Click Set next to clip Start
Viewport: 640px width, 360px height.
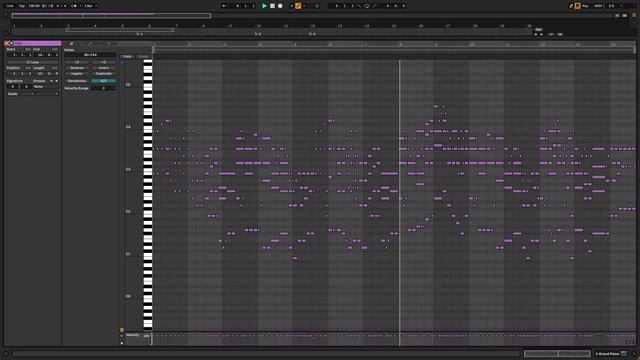[27, 49]
